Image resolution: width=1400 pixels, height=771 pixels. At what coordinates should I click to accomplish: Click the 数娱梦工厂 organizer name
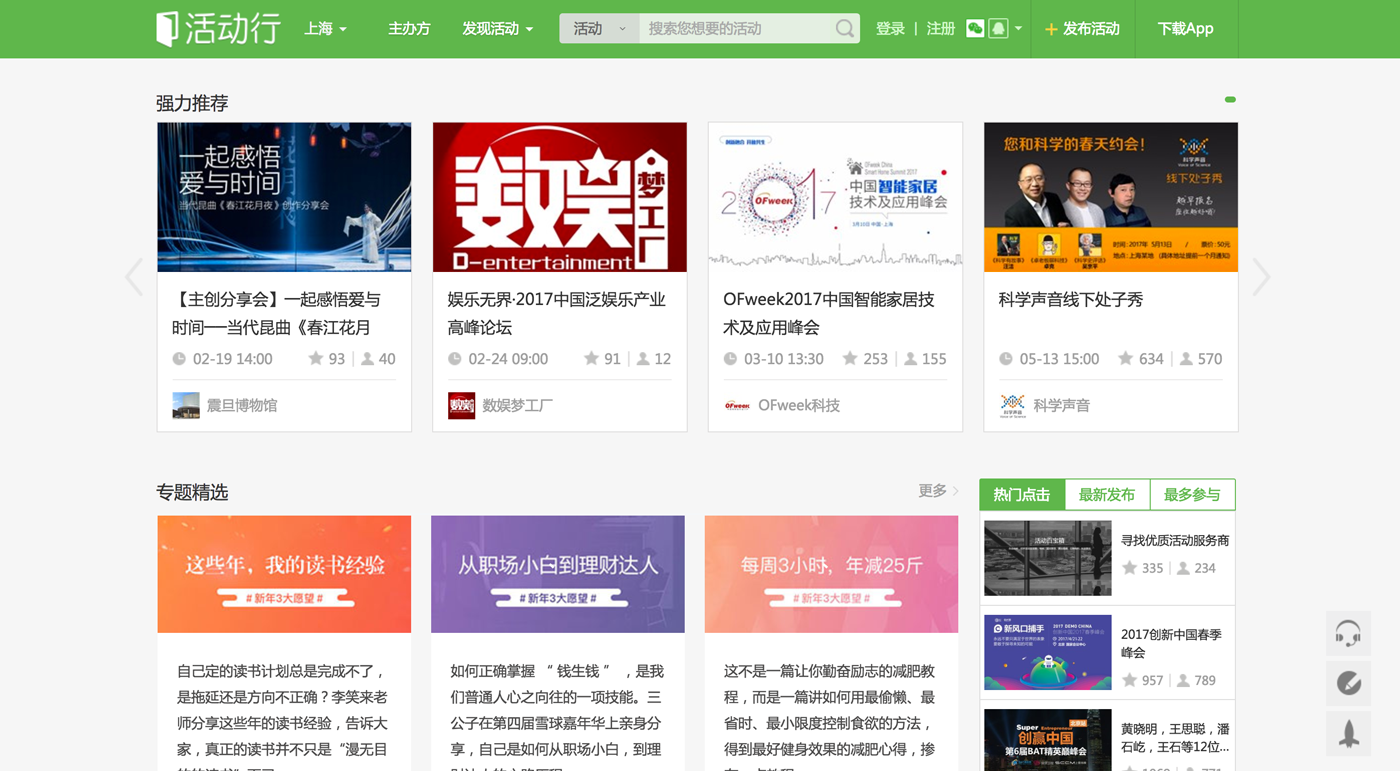(518, 405)
